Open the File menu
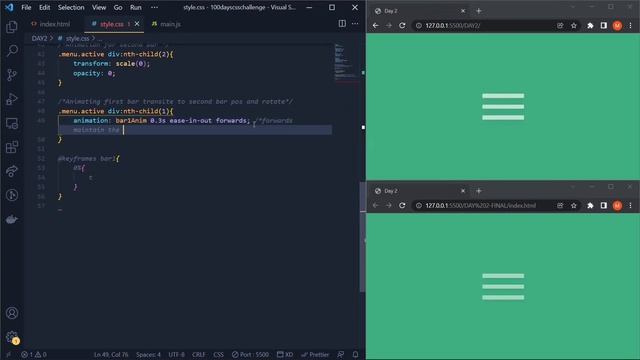This screenshot has width=640, height=360. (x=26, y=7)
